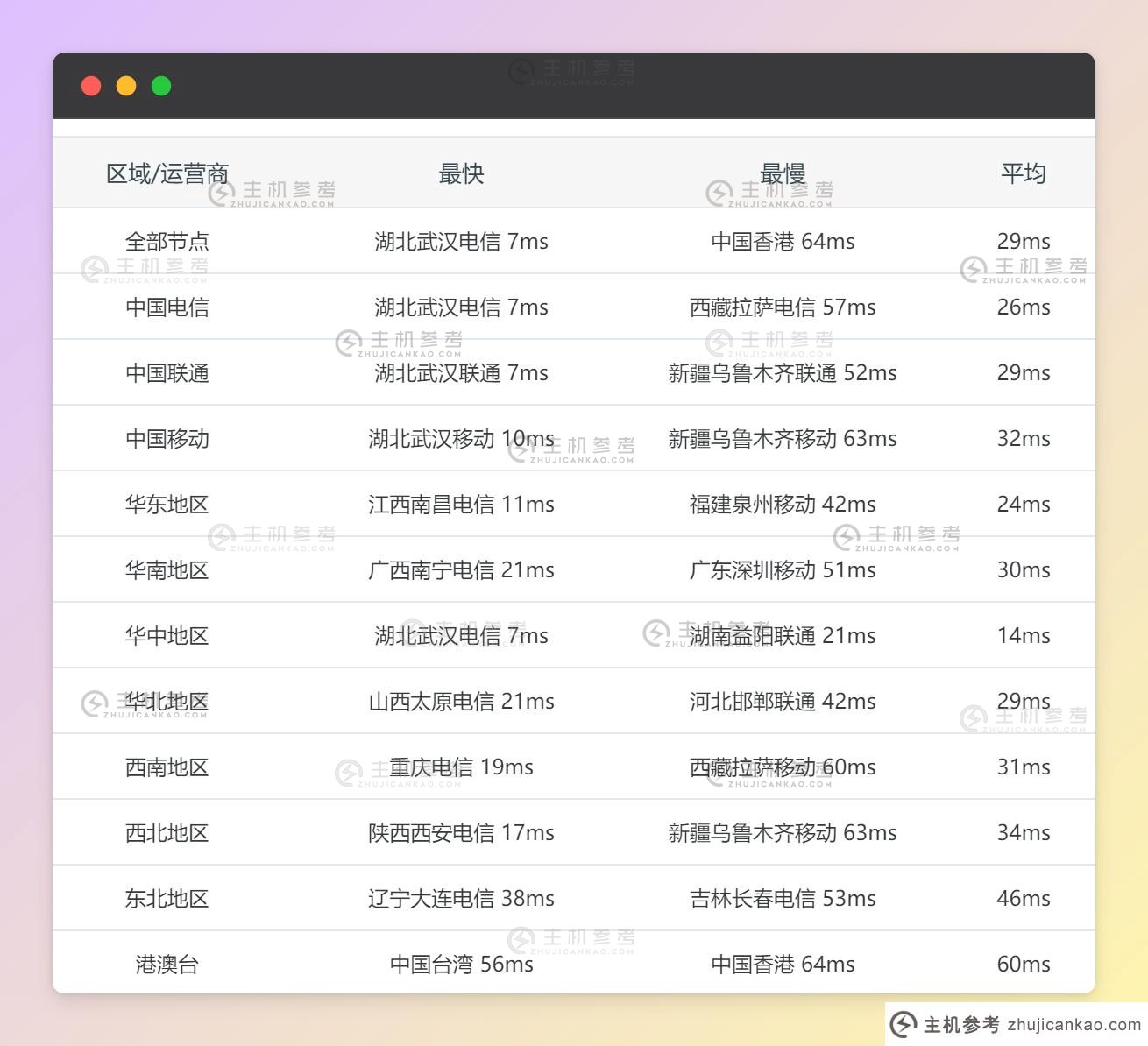This screenshot has width=1148, height=1046.
Task: Click the 山西太原电信 21ms cell
Action: 461,701
